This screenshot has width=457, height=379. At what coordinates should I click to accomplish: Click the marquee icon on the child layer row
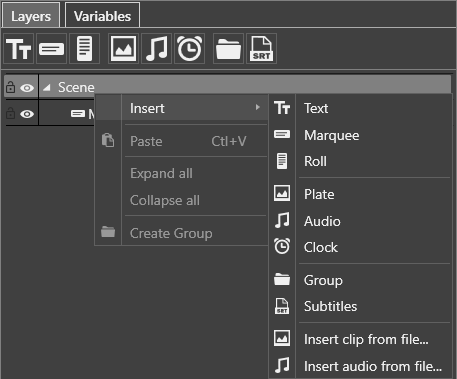78,114
